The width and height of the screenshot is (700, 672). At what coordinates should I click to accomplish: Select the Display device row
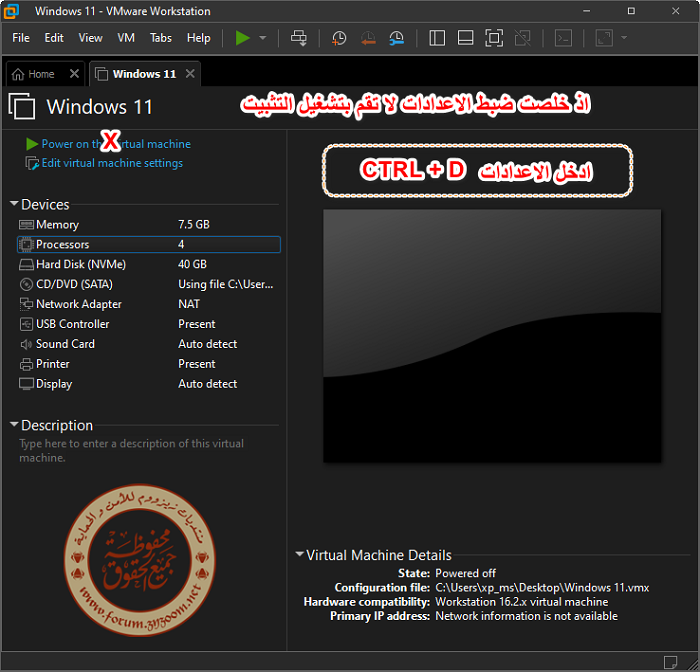click(x=149, y=384)
